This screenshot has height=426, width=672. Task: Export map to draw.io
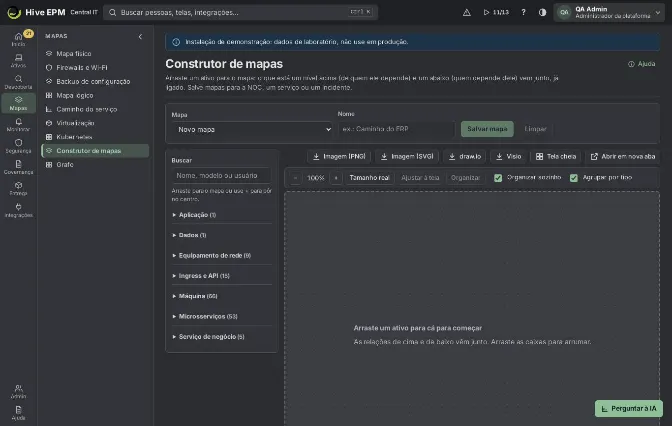[x=465, y=156]
